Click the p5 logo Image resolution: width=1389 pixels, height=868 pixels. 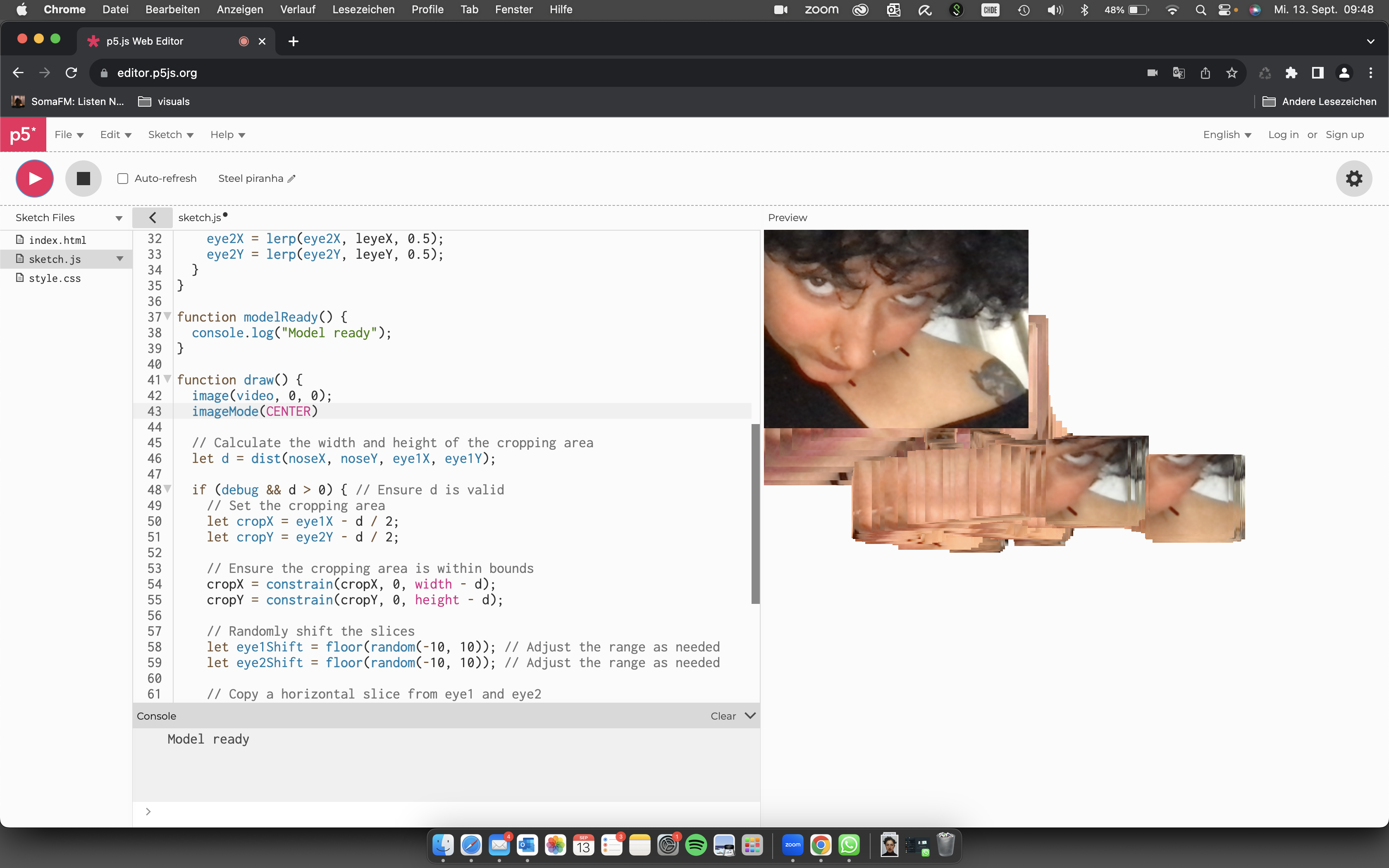pyautogui.click(x=23, y=134)
